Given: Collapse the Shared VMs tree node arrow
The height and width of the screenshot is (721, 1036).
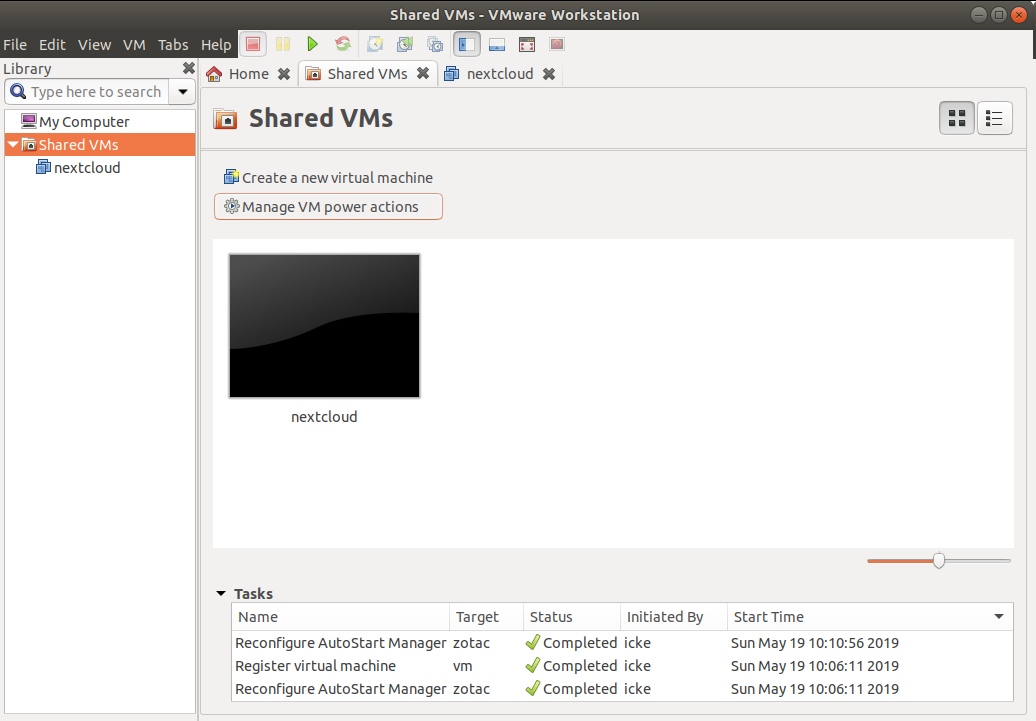Looking at the screenshot, I should pyautogui.click(x=13, y=144).
